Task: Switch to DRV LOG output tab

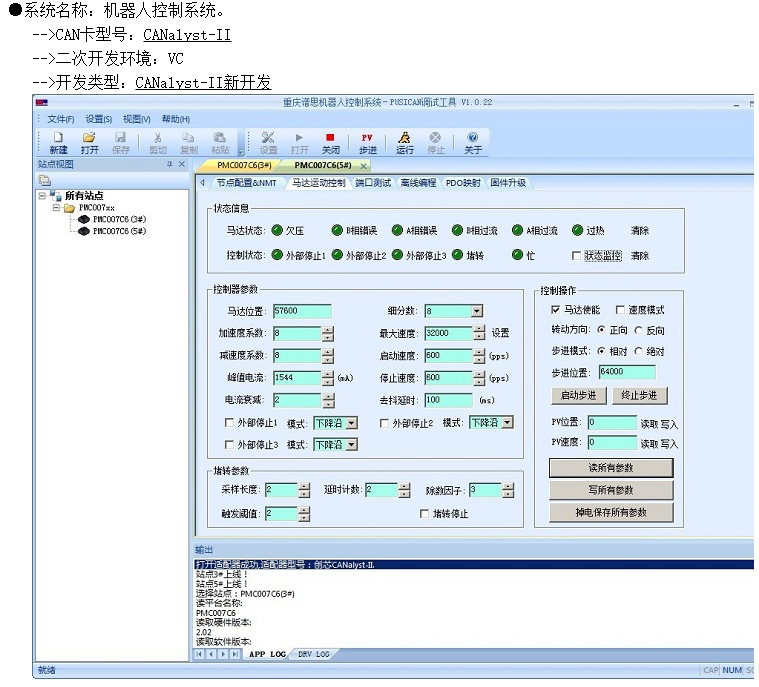Action: point(314,654)
